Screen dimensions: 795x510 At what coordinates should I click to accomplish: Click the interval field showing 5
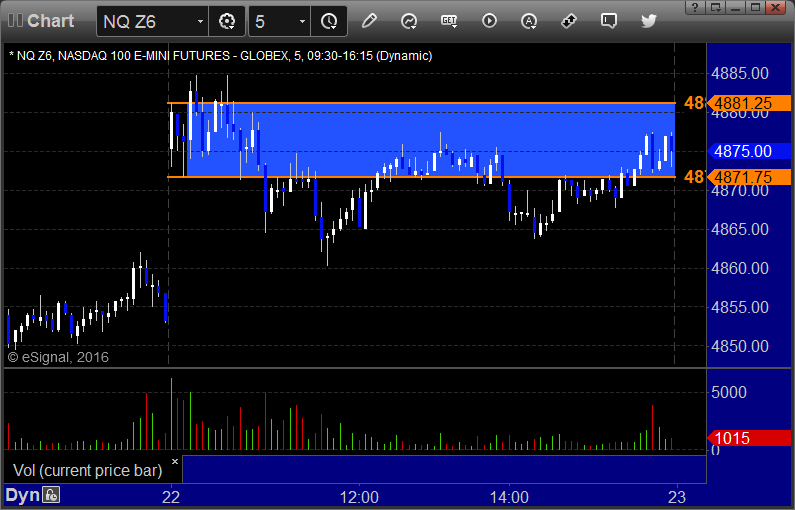pos(279,21)
